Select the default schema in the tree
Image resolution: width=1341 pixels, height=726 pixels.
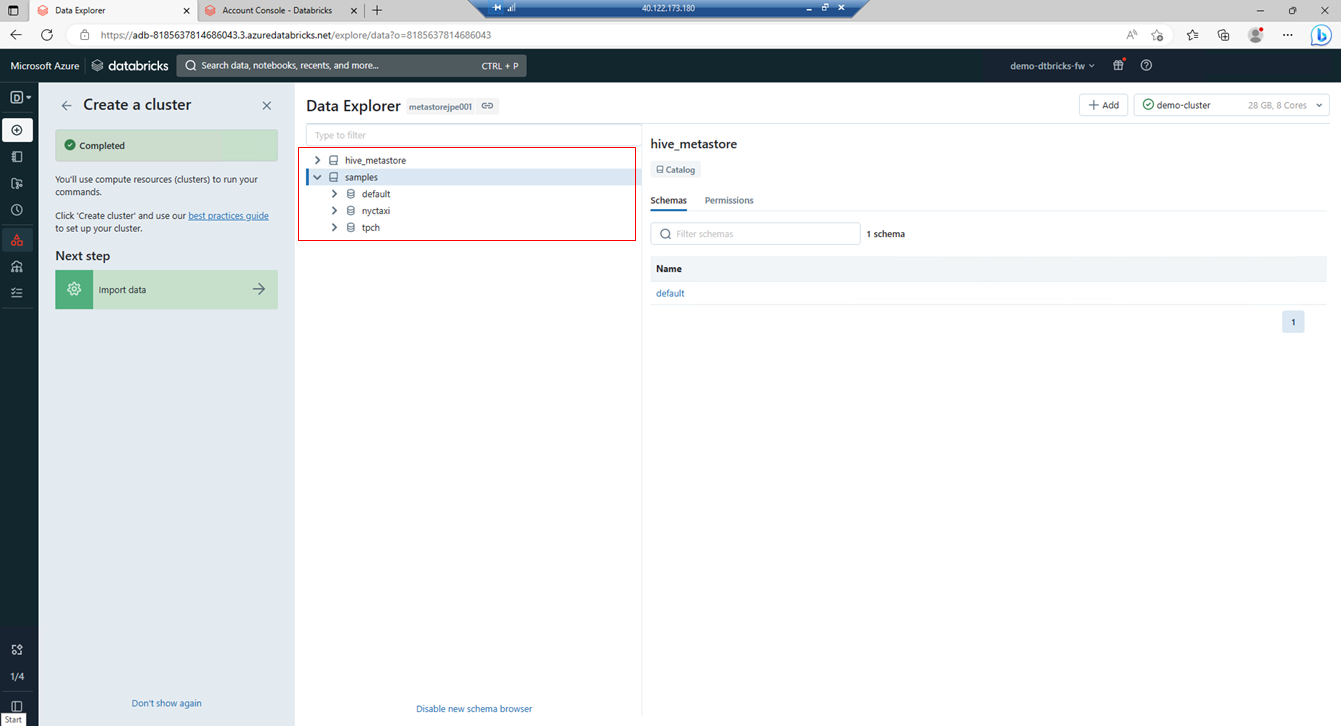376,194
